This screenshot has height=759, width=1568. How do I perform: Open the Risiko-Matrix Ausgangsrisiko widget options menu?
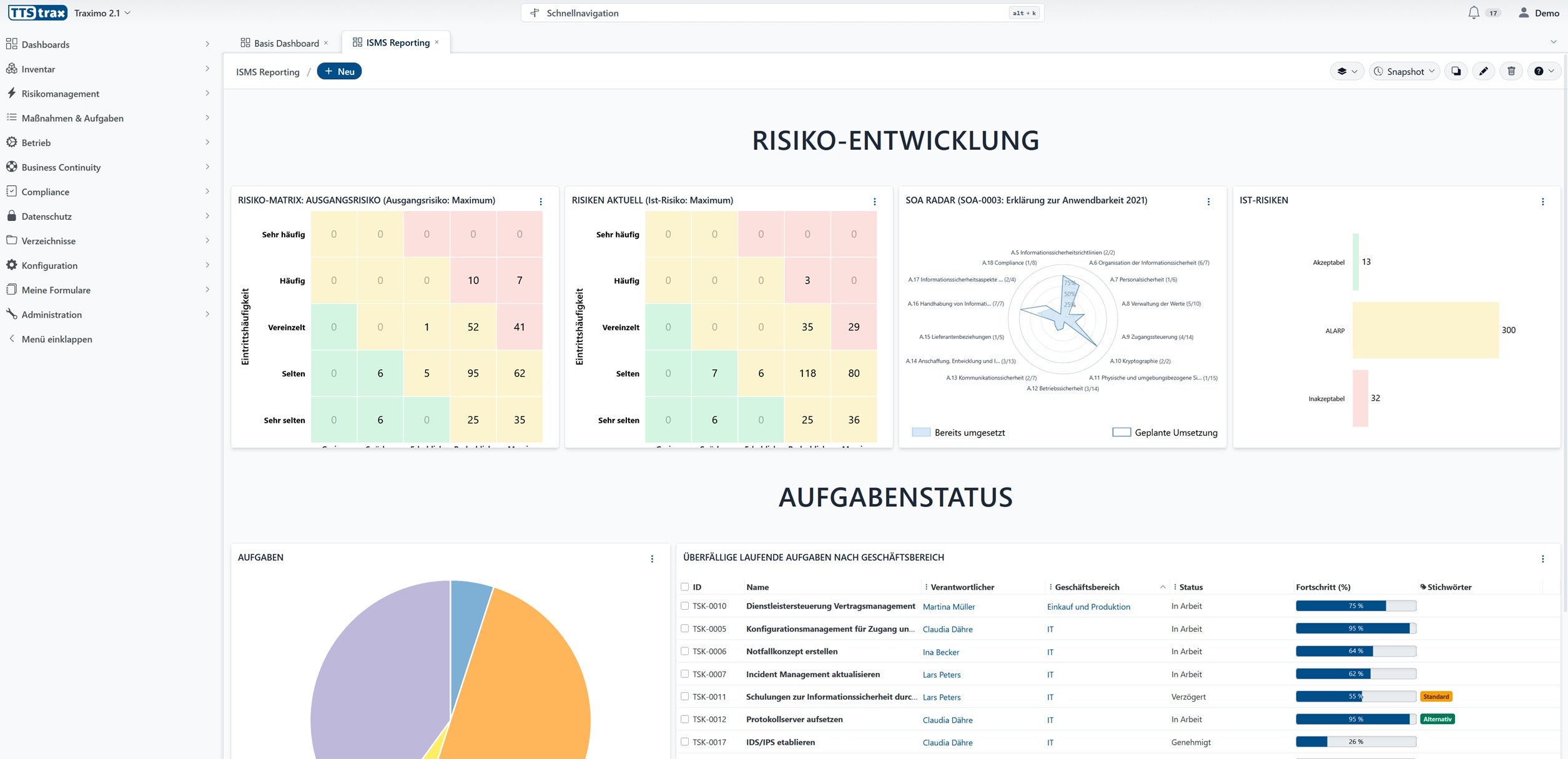coord(541,201)
